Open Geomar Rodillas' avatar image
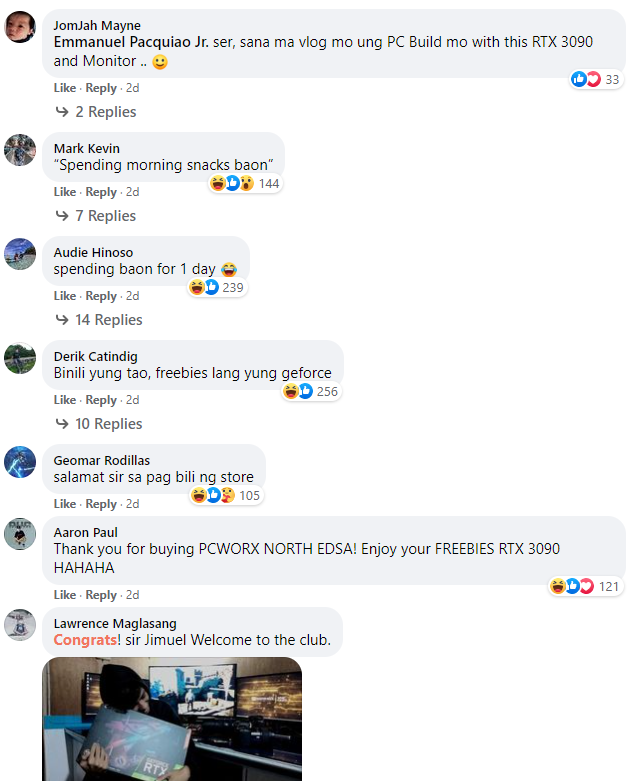This screenshot has width=631, height=781. click(20, 462)
